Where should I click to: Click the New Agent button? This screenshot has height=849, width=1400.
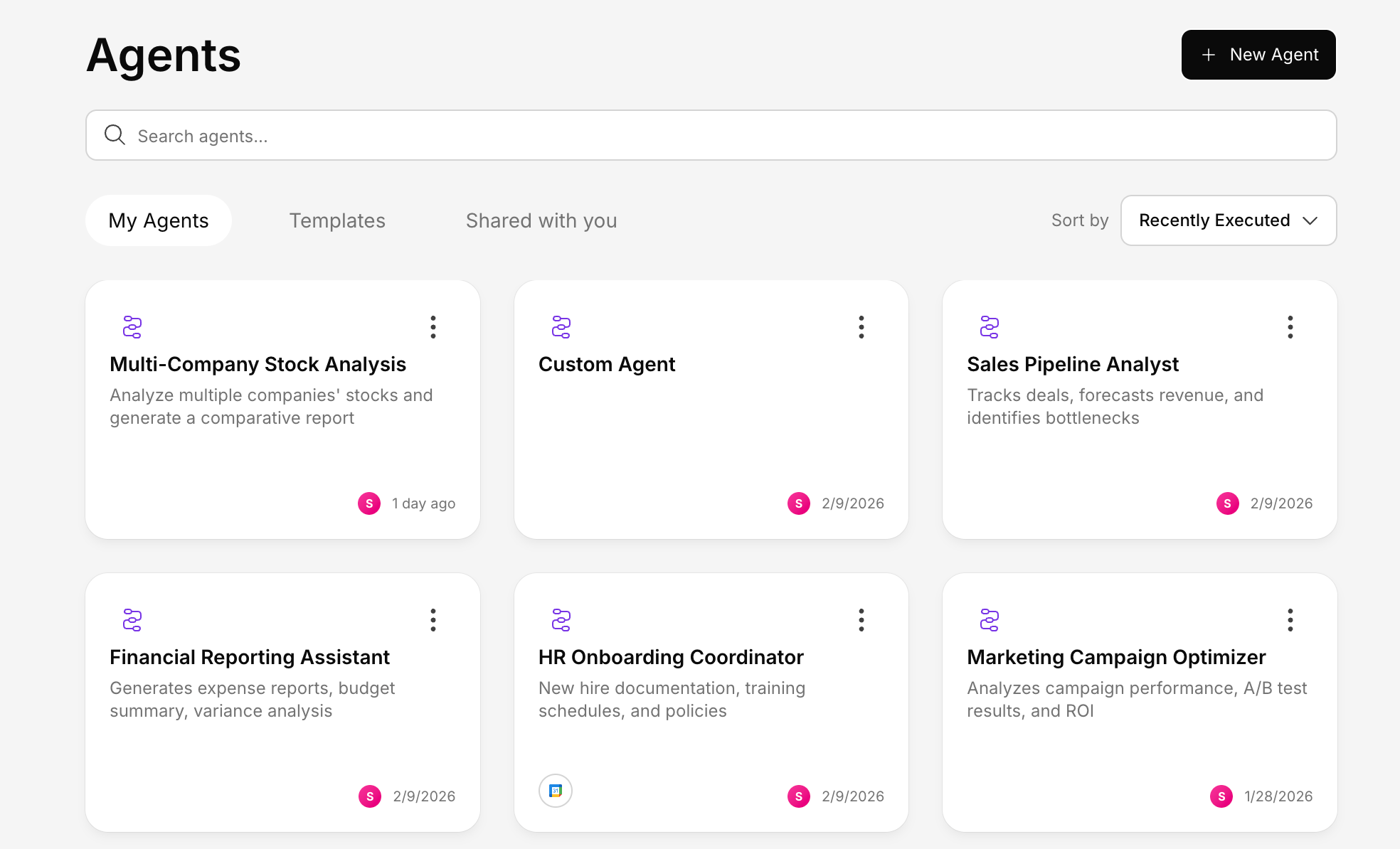[1258, 55]
